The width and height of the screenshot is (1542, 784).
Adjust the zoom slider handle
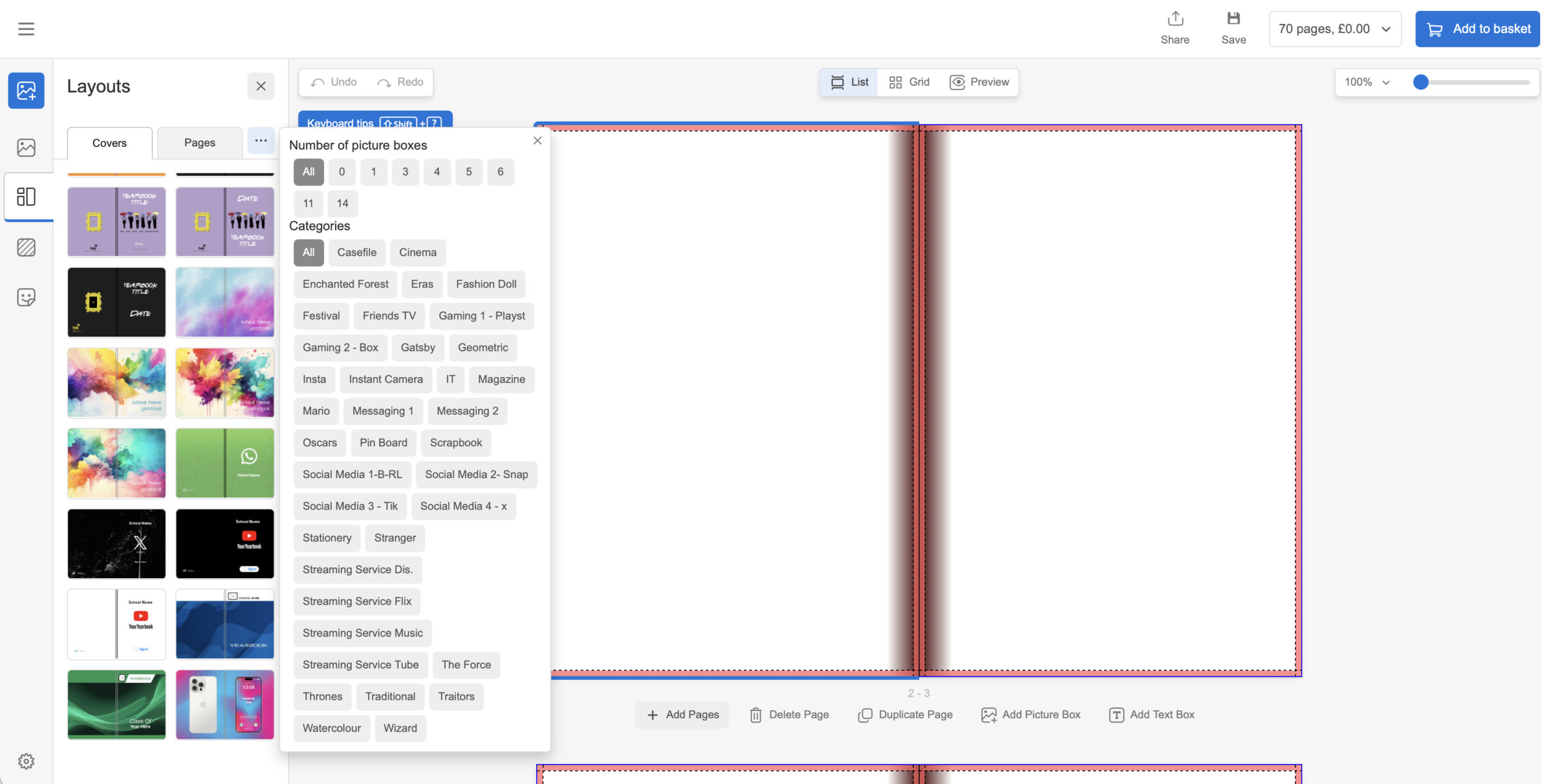pyautogui.click(x=1421, y=82)
